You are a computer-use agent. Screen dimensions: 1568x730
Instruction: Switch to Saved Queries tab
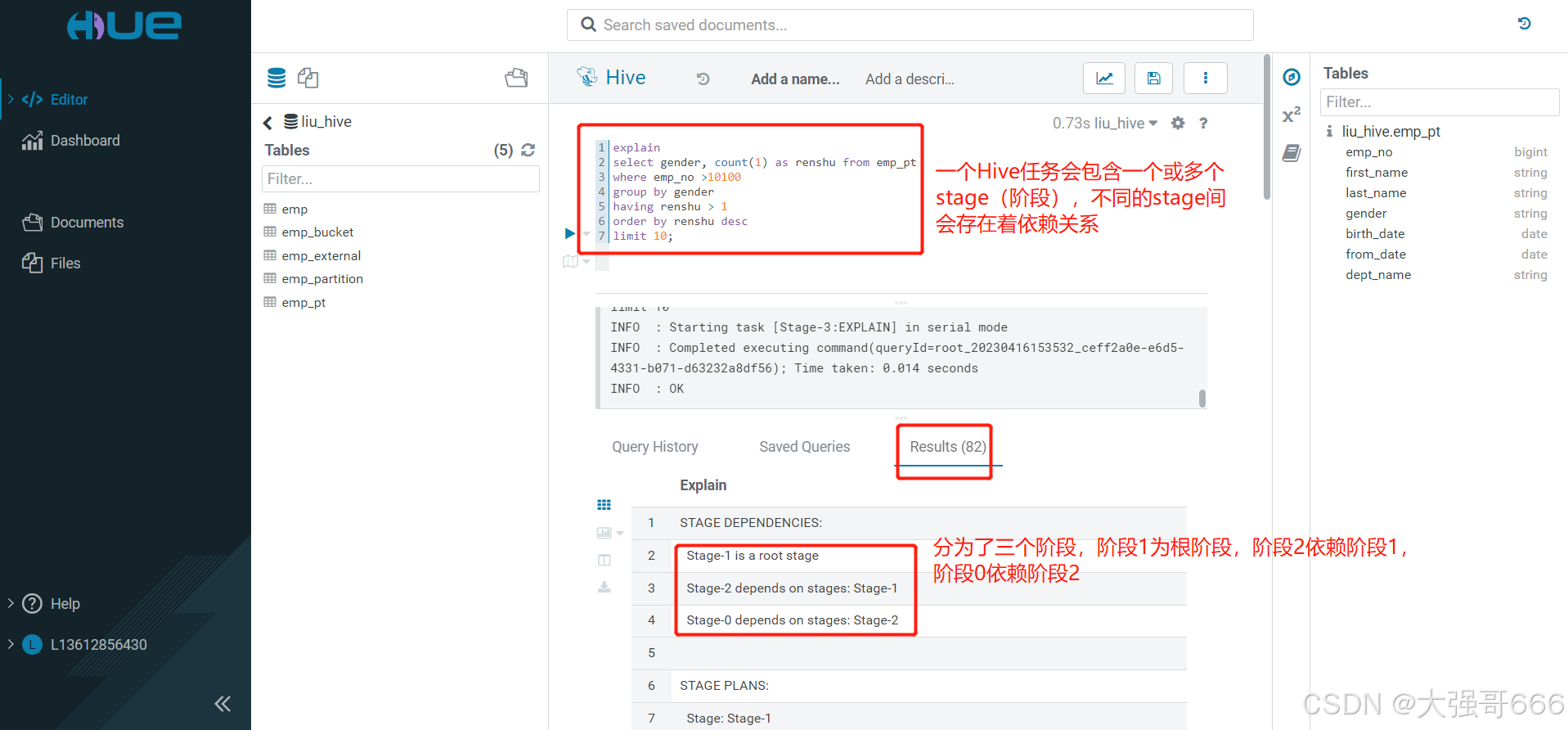pyautogui.click(x=805, y=447)
